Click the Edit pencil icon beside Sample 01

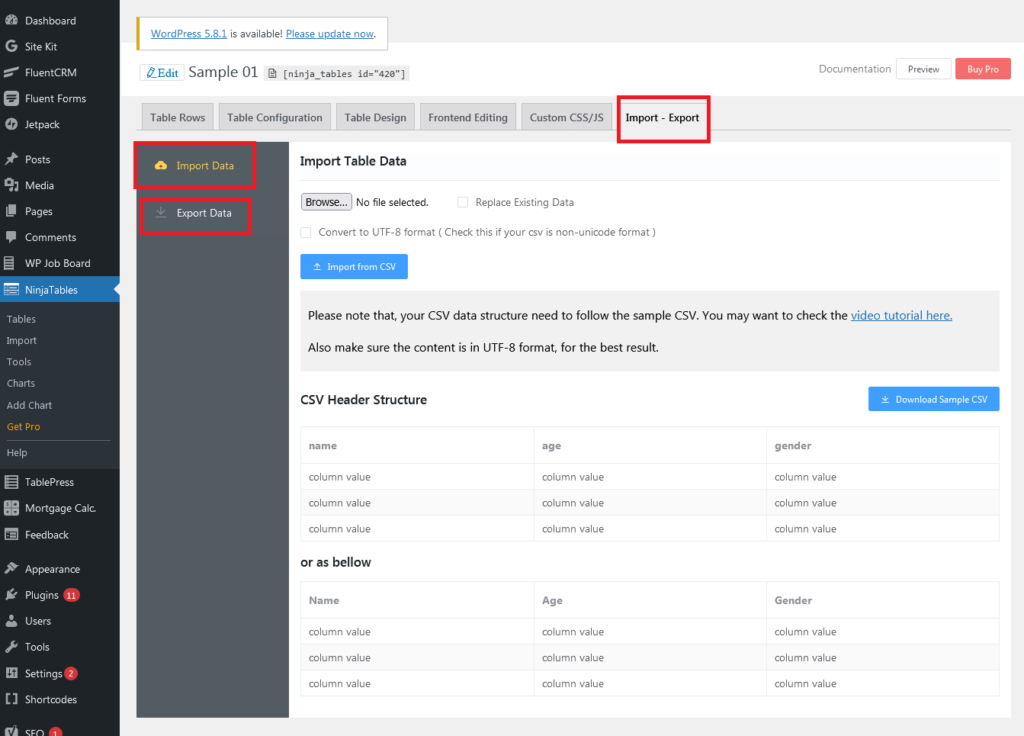coord(149,73)
